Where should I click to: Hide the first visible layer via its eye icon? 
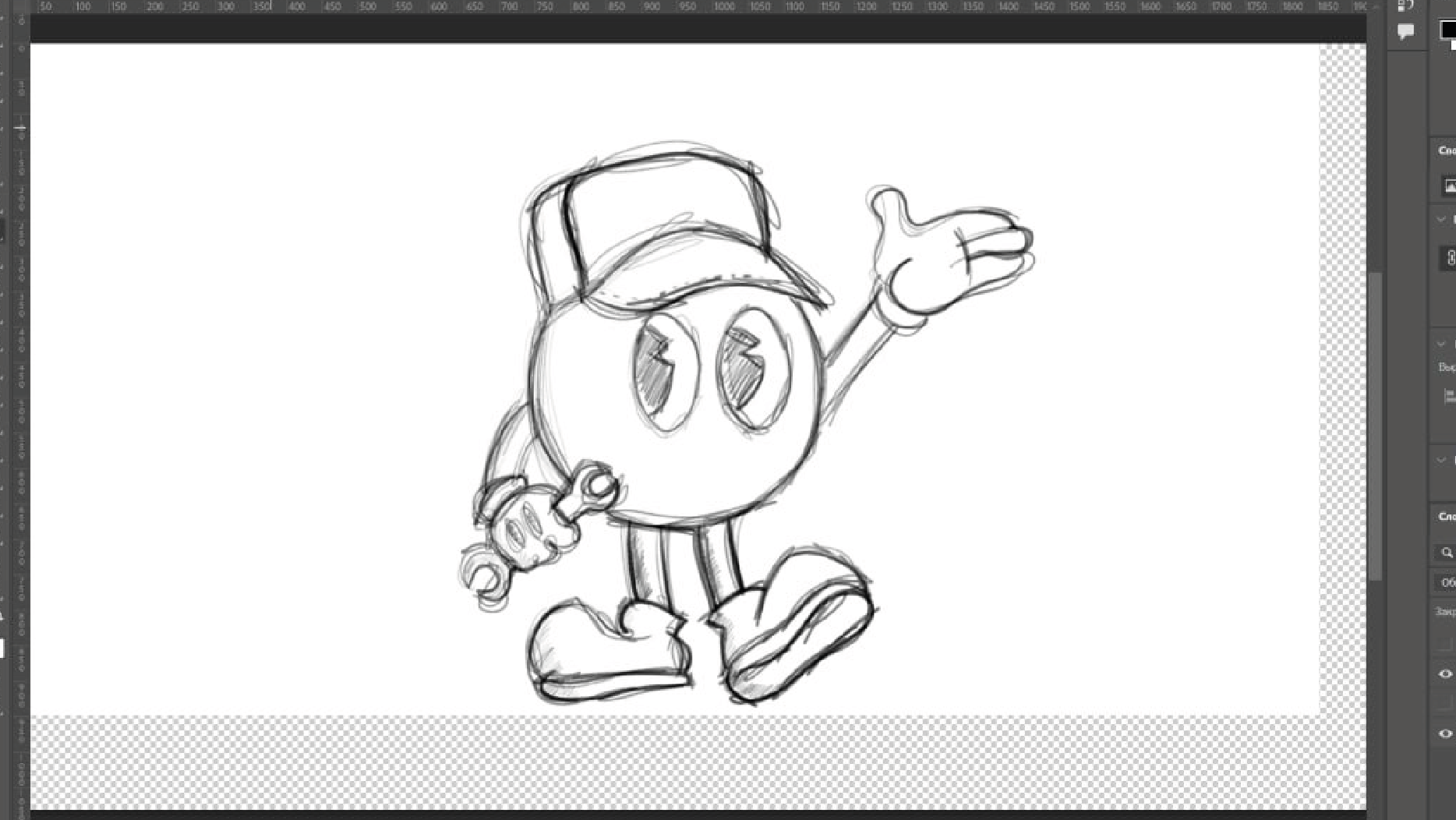tap(1445, 673)
